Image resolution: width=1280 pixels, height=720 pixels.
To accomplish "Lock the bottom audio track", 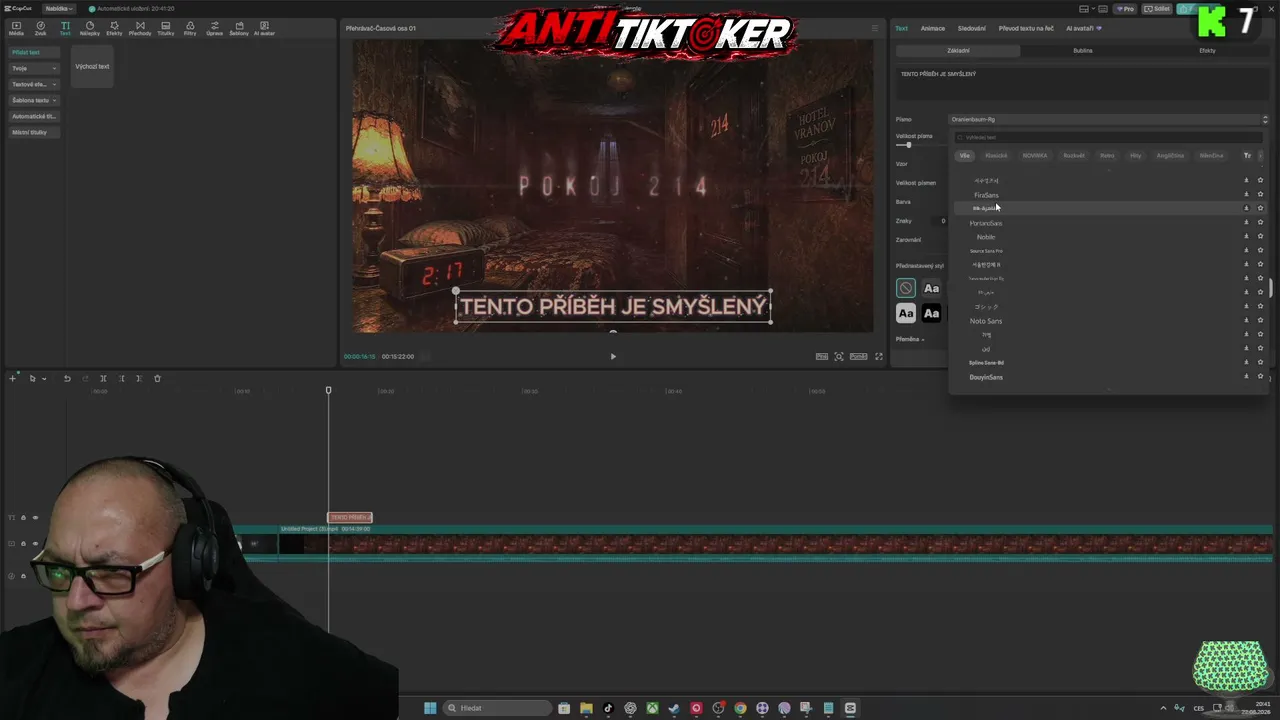I will tap(23, 576).
